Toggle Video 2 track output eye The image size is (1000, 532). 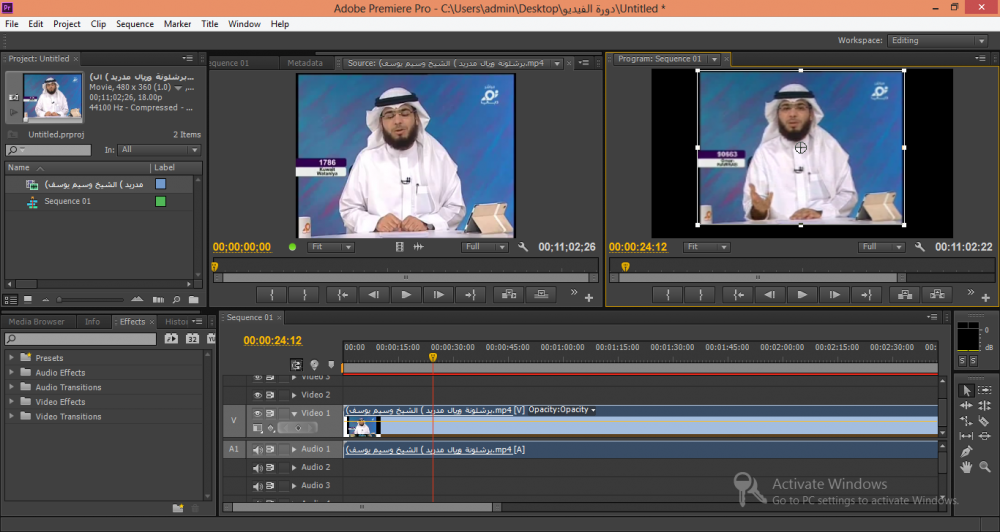[257, 395]
